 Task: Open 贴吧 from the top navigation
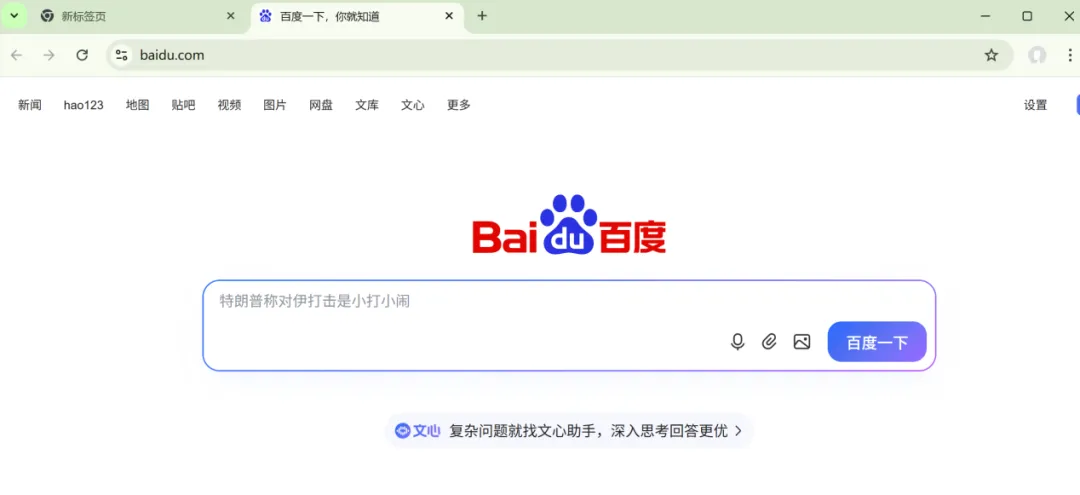(x=183, y=105)
